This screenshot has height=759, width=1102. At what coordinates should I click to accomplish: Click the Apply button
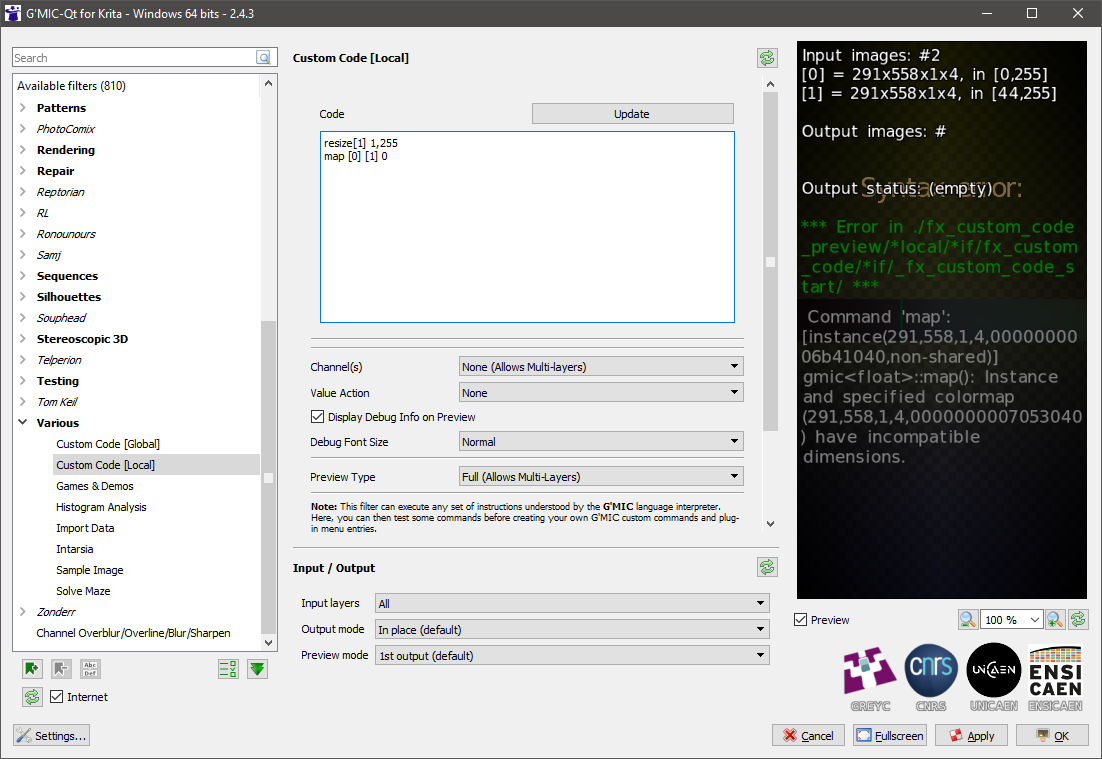click(x=971, y=735)
